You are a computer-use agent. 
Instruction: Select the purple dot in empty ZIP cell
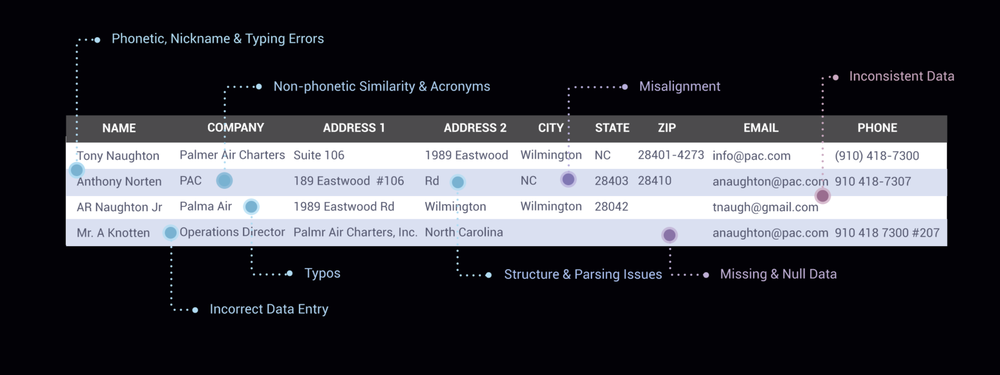[669, 235]
